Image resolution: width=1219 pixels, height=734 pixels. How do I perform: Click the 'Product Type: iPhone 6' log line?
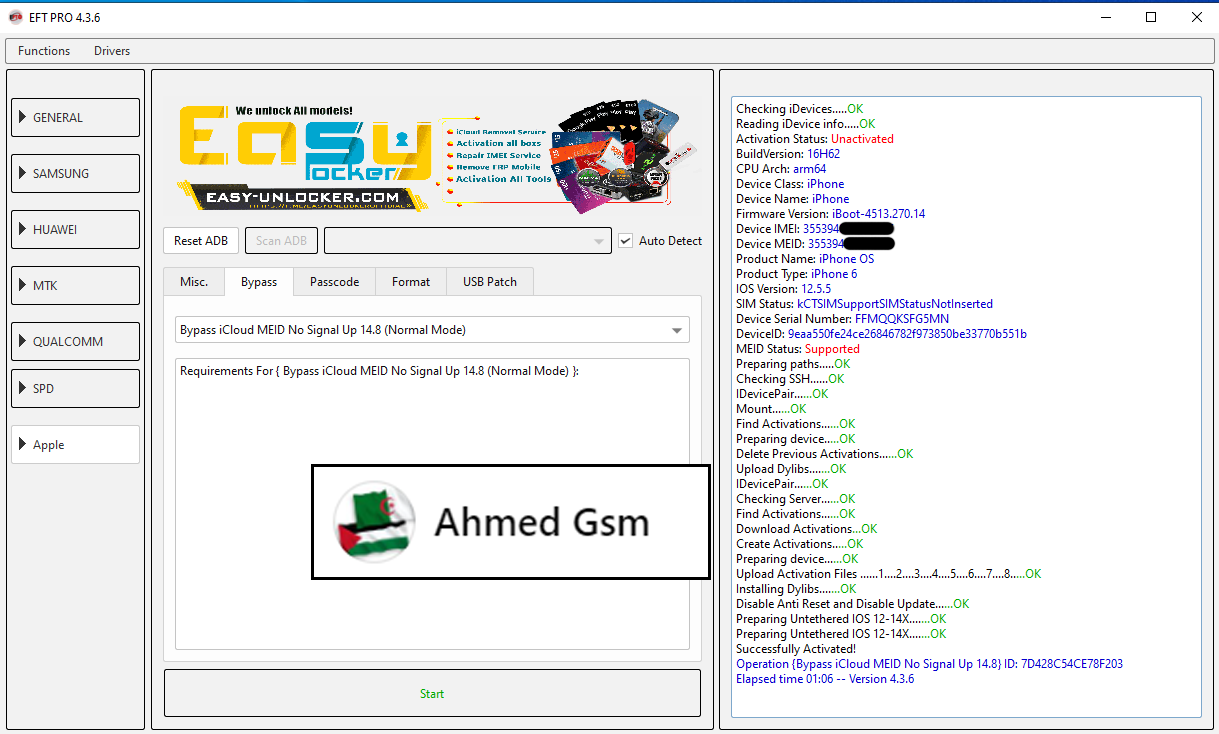coord(796,274)
